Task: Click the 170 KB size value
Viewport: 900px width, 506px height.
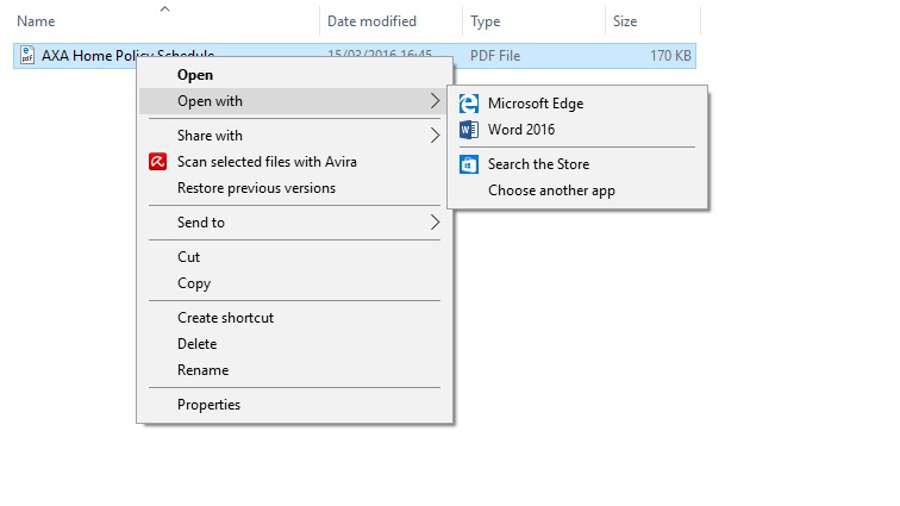Action: tap(670, 56)
